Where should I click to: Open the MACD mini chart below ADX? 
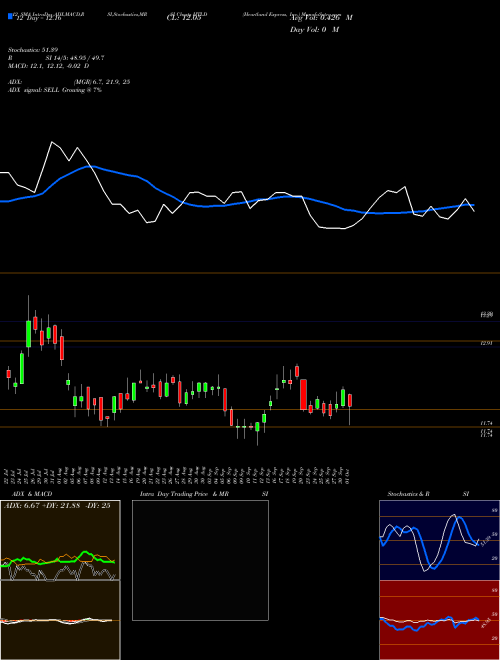pos(60,620)
